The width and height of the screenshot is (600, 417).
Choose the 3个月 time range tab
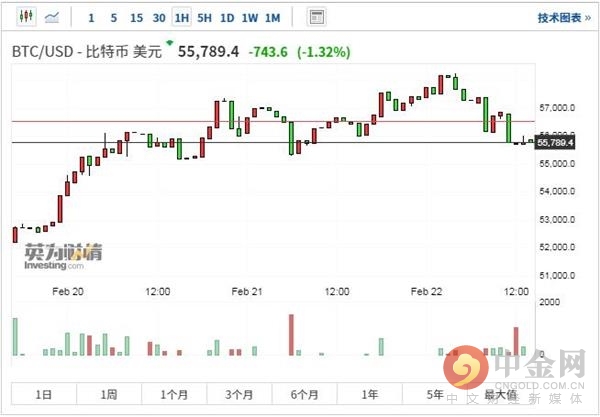coord(239,394)
